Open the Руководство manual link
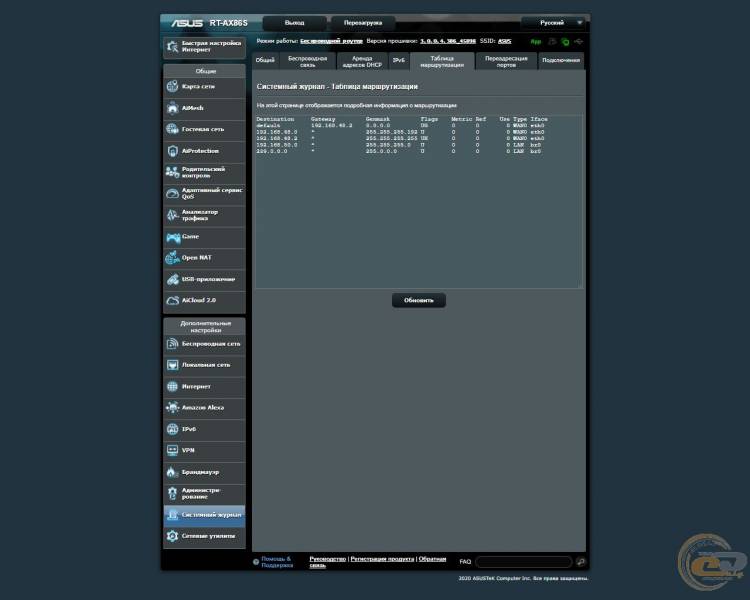 tap(327, 559)
